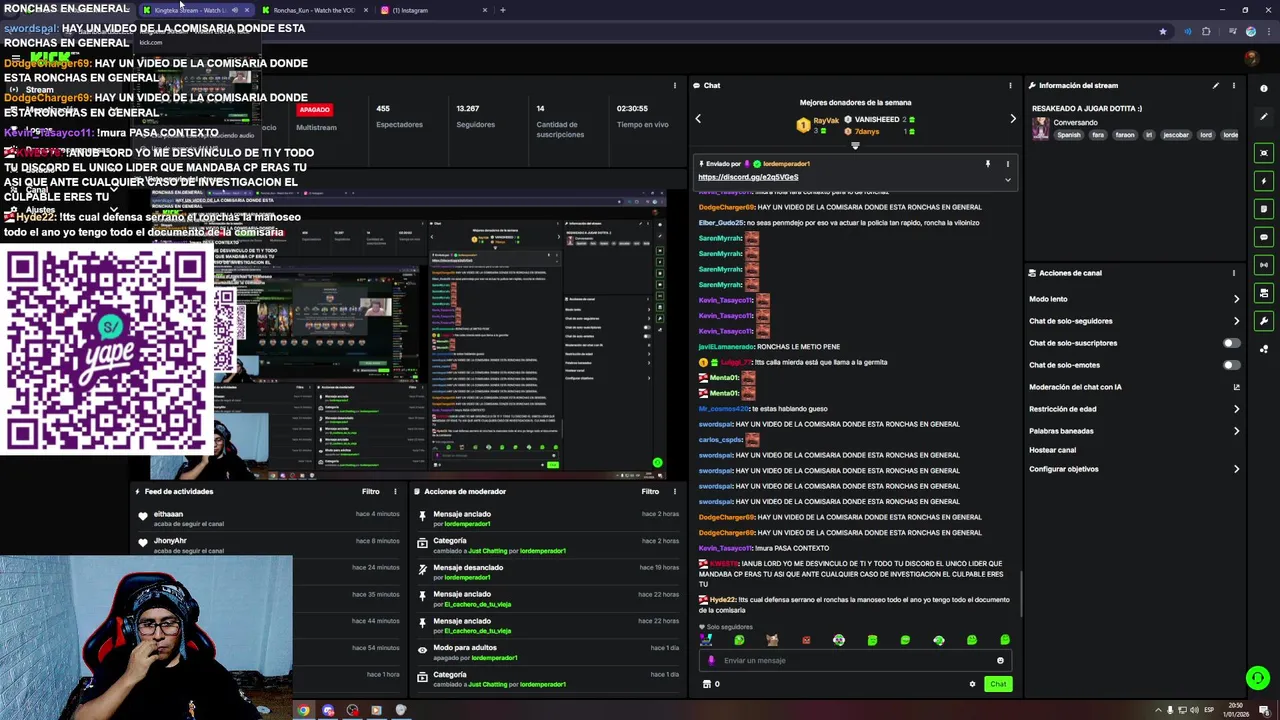Click the wrench tool icon in right sidebar
This screenshot has height=720, width=1280.
[x=1264, y=321]
